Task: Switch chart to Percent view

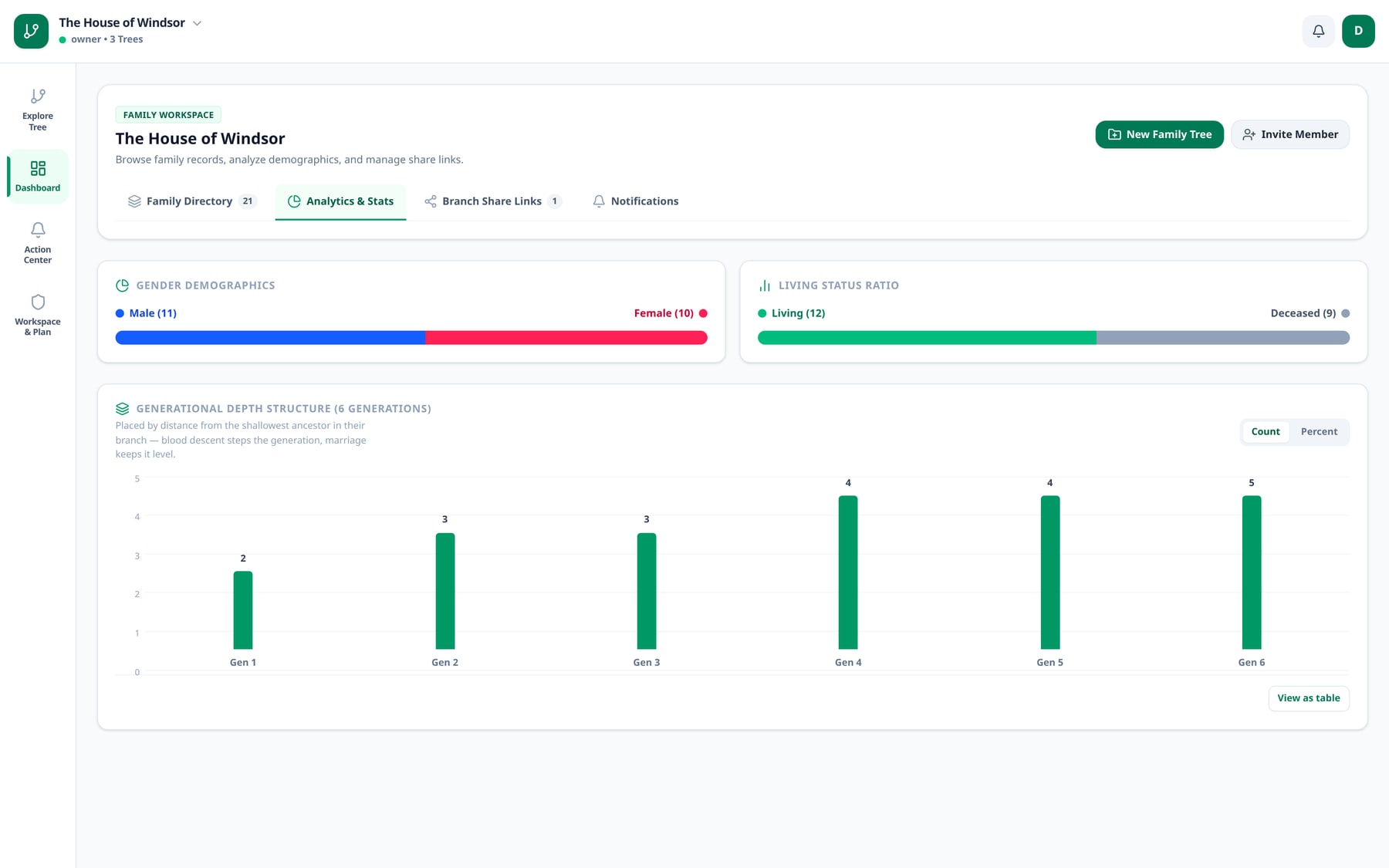Action: click(1319, 432)
